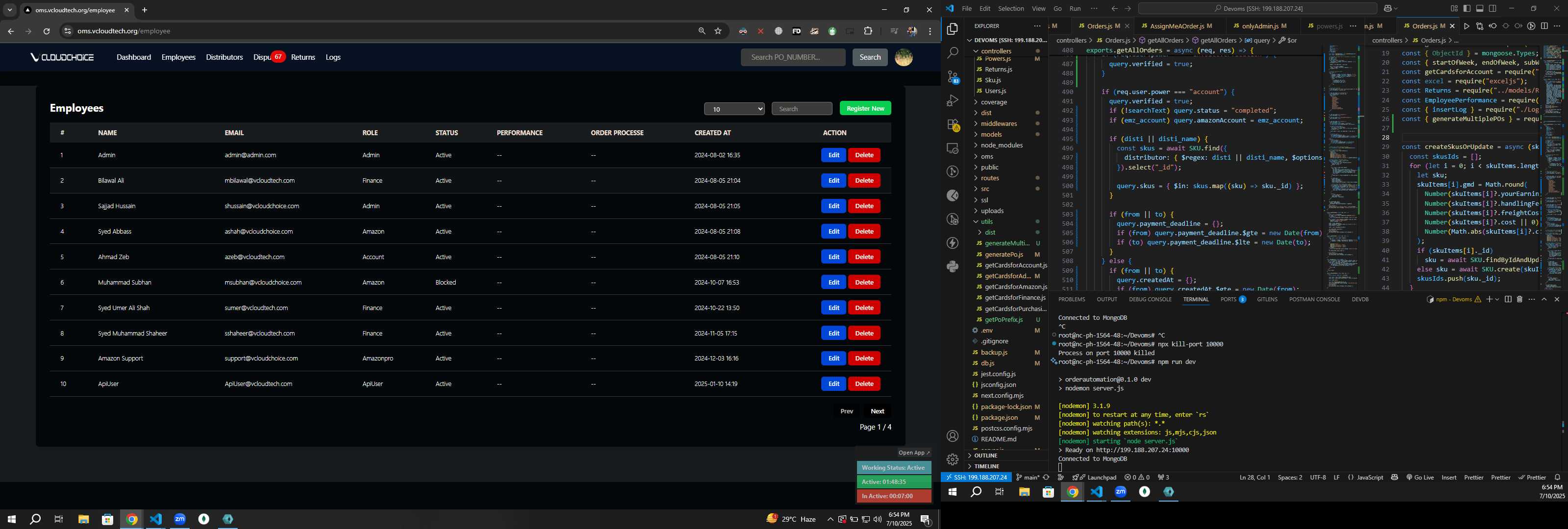Go to the Next page of employees

tap(877, 411)
